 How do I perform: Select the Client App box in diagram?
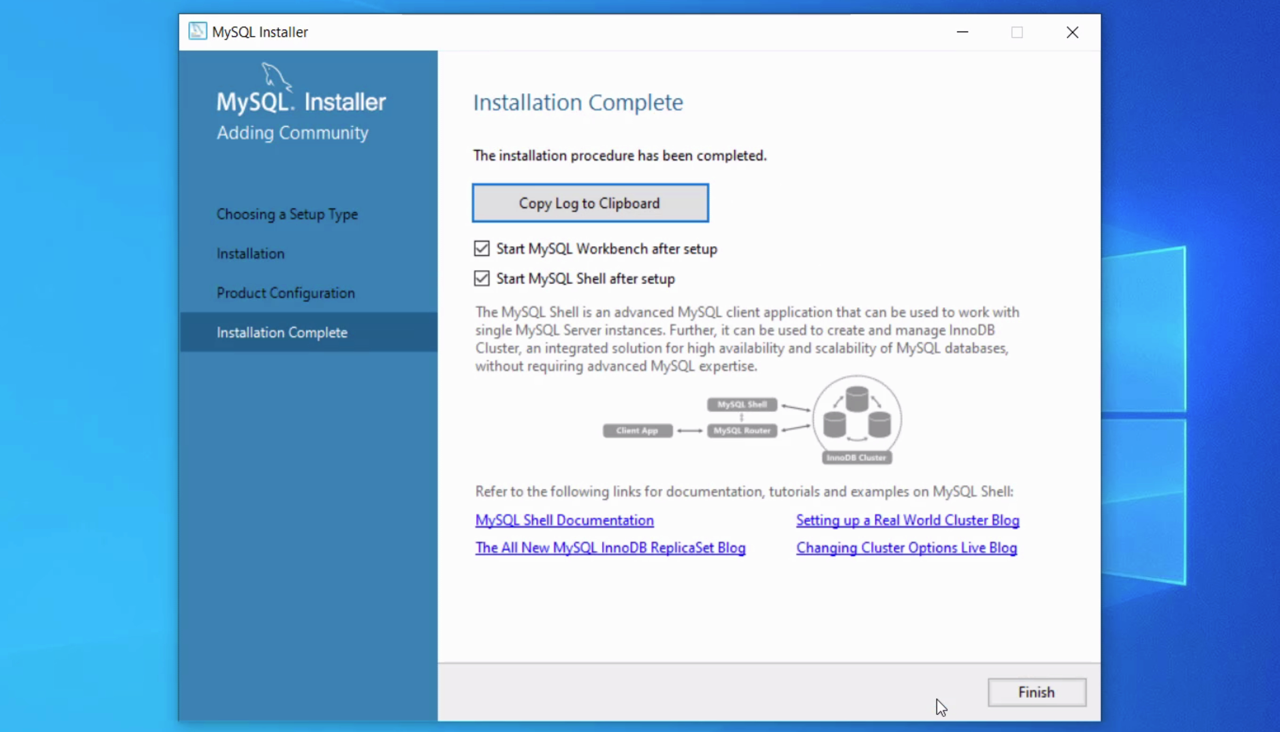pyautogui.click(x=637, y=431)
